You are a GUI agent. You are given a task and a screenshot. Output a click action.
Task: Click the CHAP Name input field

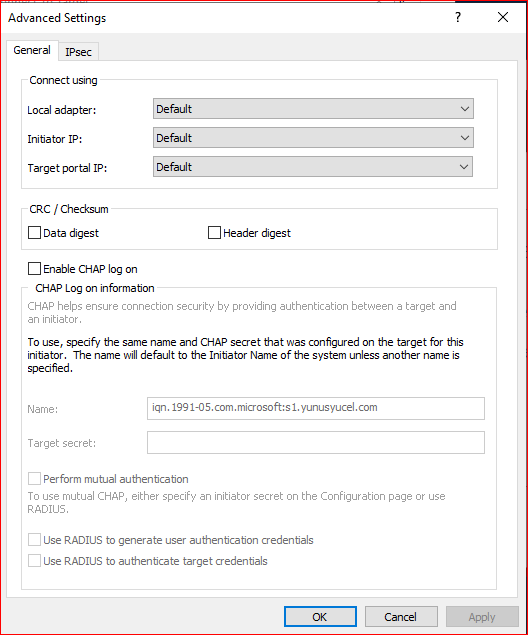click(316, 408)
